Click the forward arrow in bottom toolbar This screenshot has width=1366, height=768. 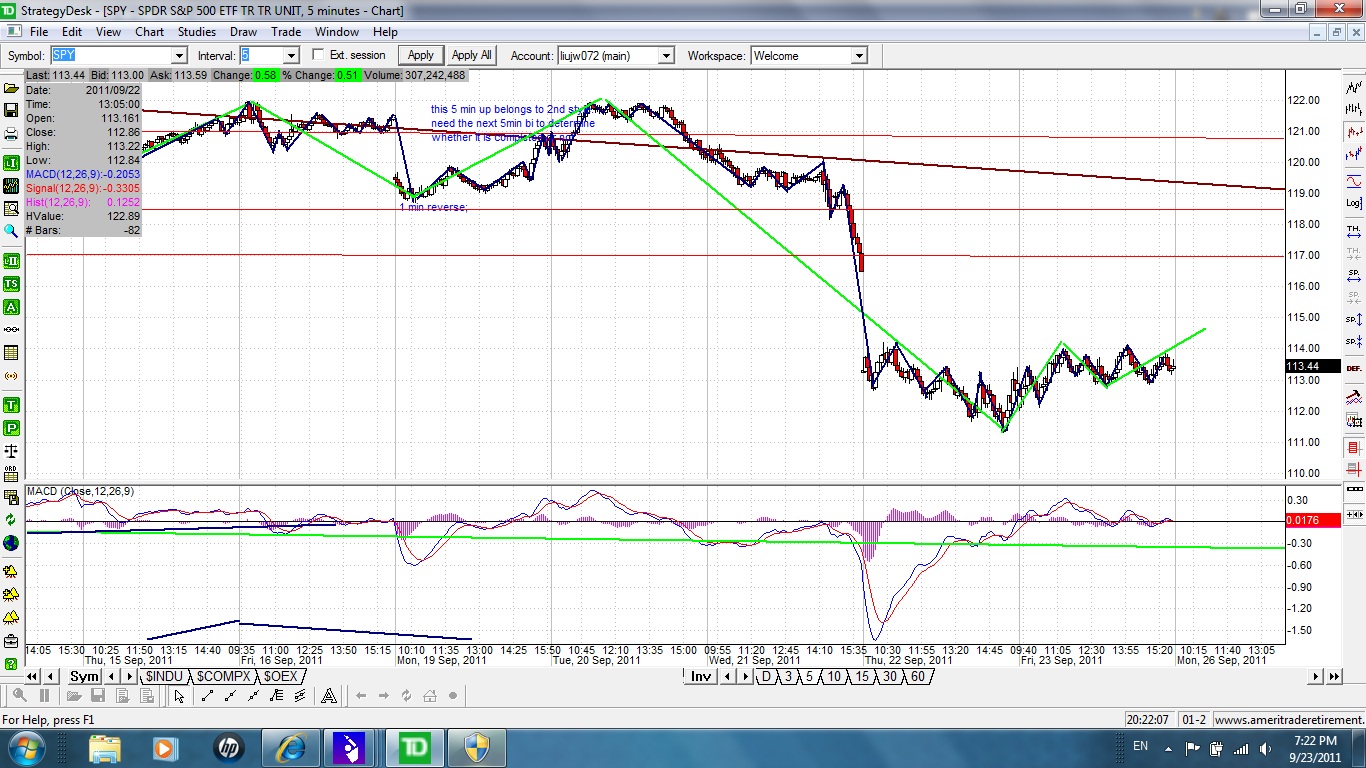[384, 696]
